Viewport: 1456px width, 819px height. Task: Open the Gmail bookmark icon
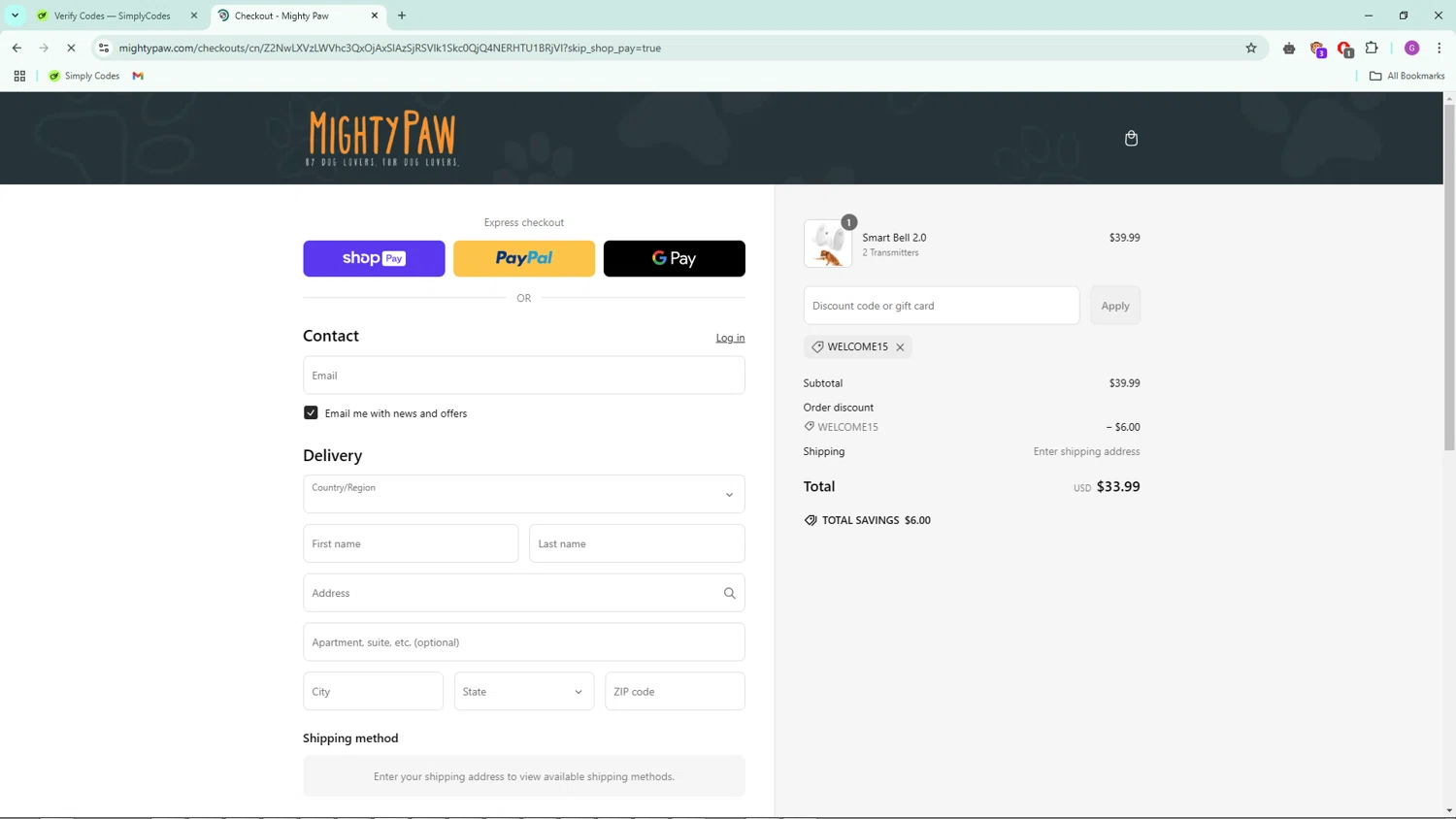click(138, 76)
